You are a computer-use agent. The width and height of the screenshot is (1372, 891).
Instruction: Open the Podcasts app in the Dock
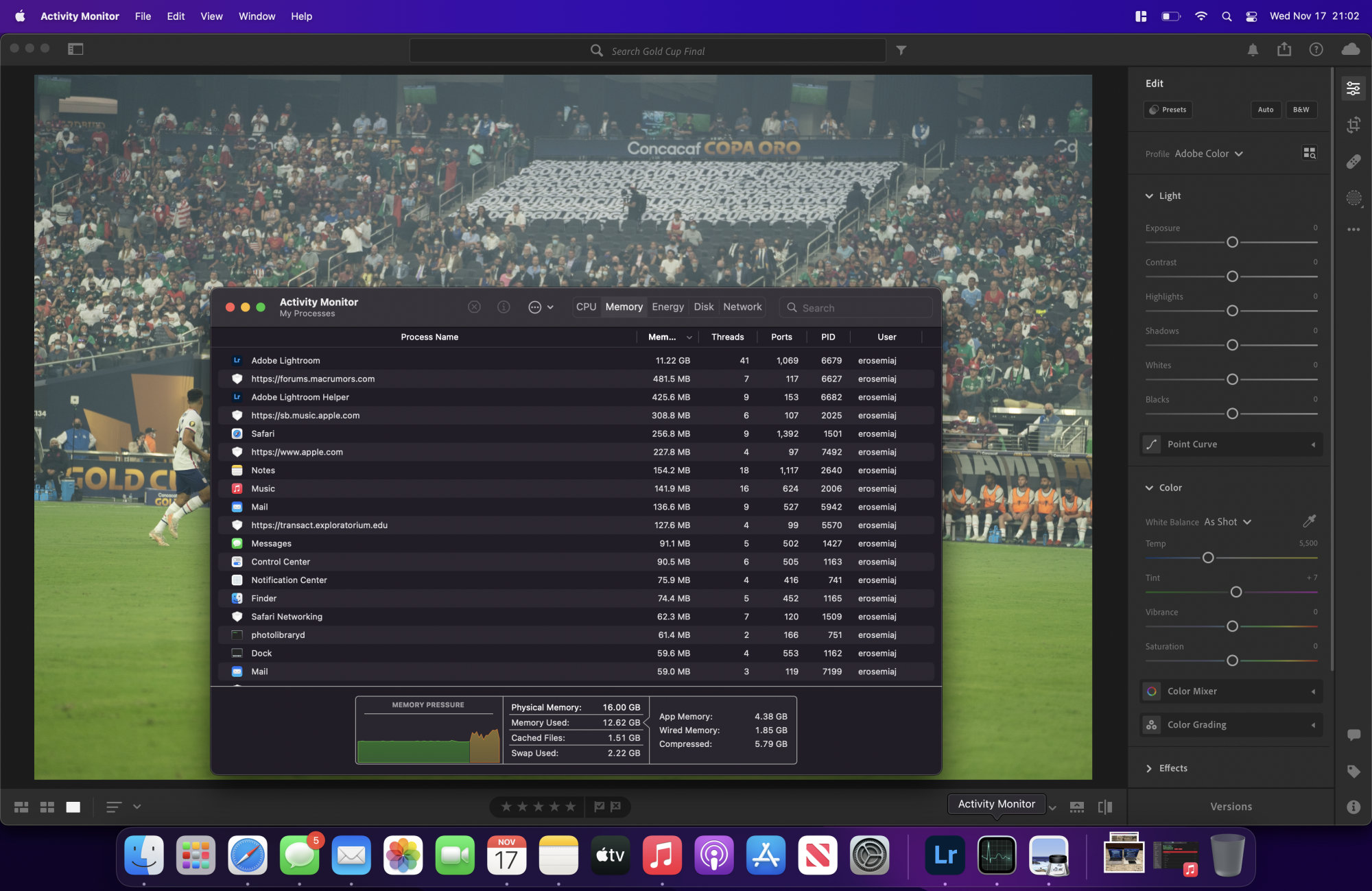pyautogui.click(x=713, y=855)
